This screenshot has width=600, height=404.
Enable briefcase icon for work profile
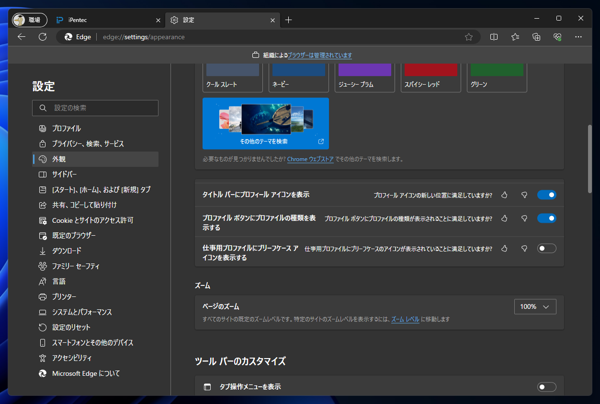(x=546, y=248)
